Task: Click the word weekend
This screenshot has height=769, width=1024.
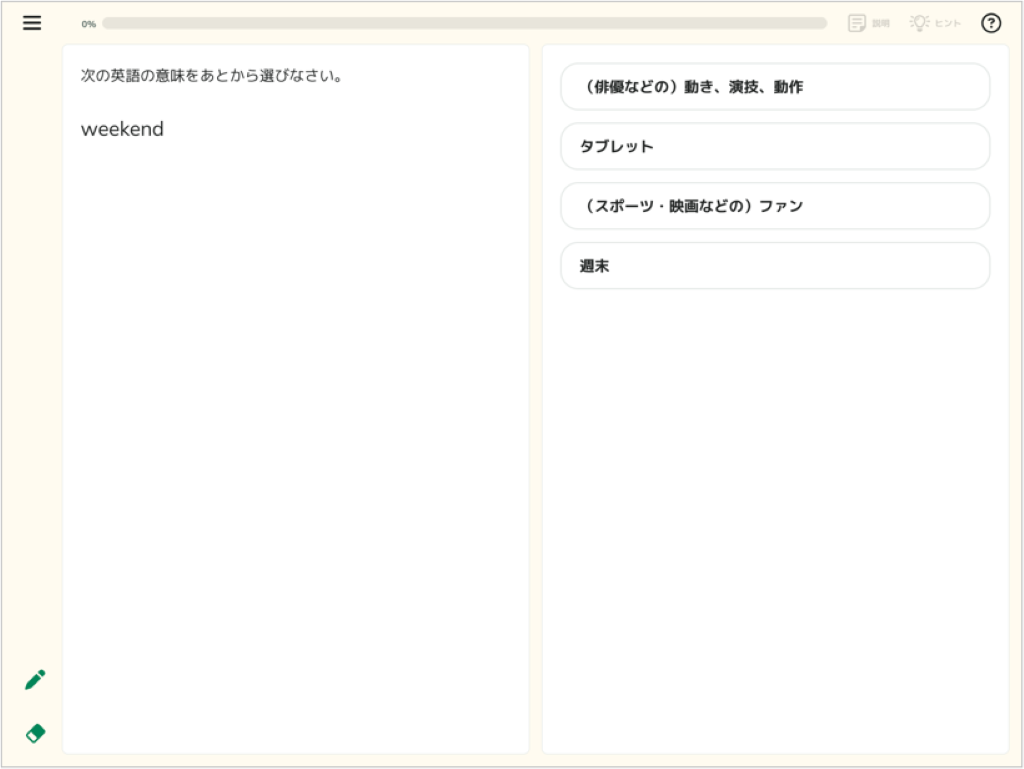Action: point(122,129)
